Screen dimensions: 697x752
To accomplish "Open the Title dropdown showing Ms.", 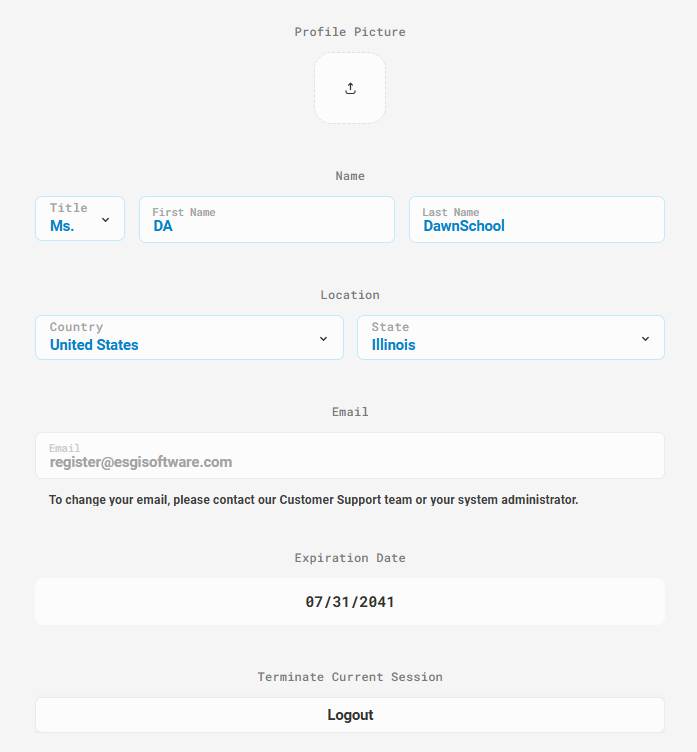I will point(80,219).
